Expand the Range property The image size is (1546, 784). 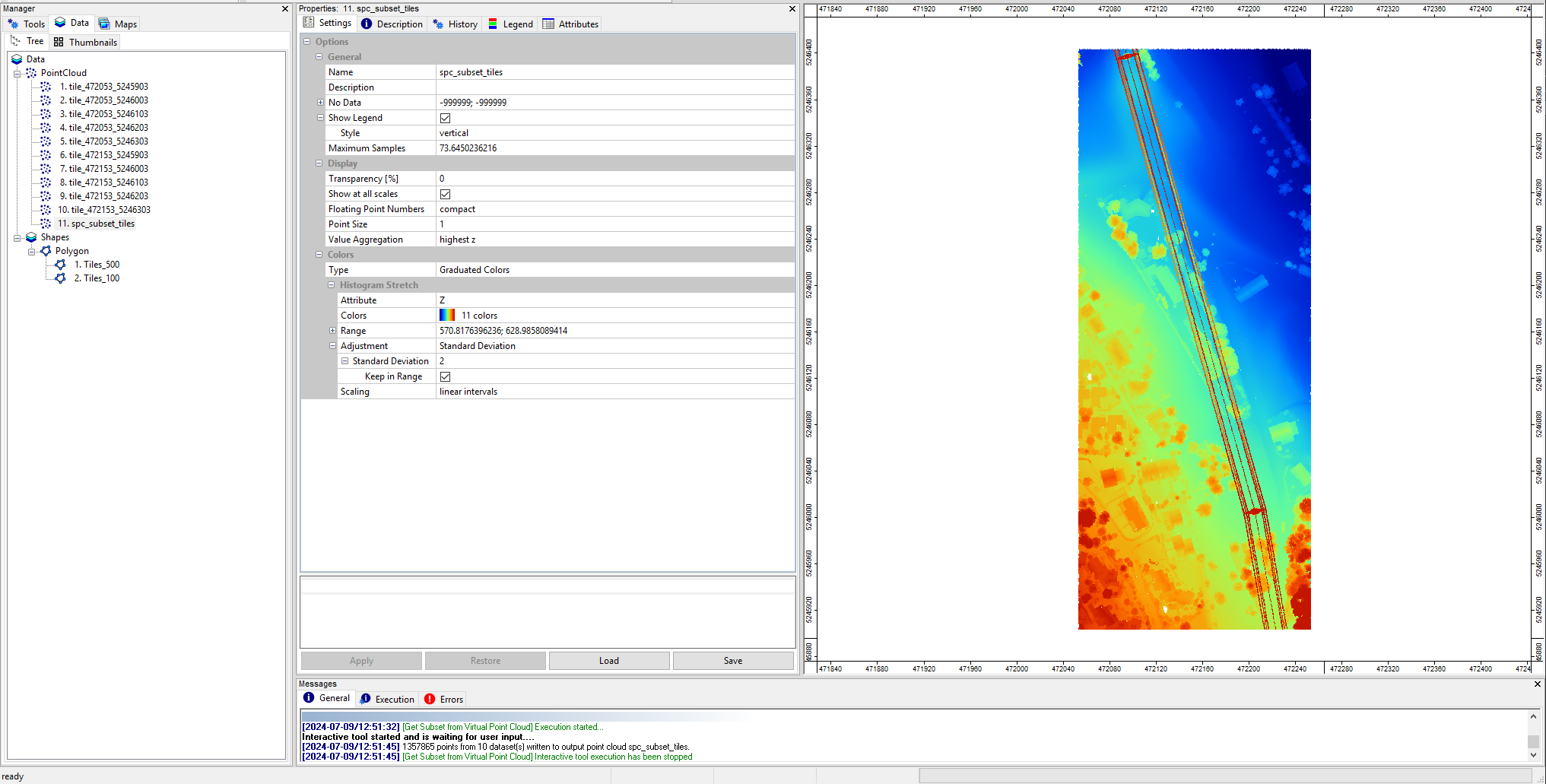[x=332, y=331]
